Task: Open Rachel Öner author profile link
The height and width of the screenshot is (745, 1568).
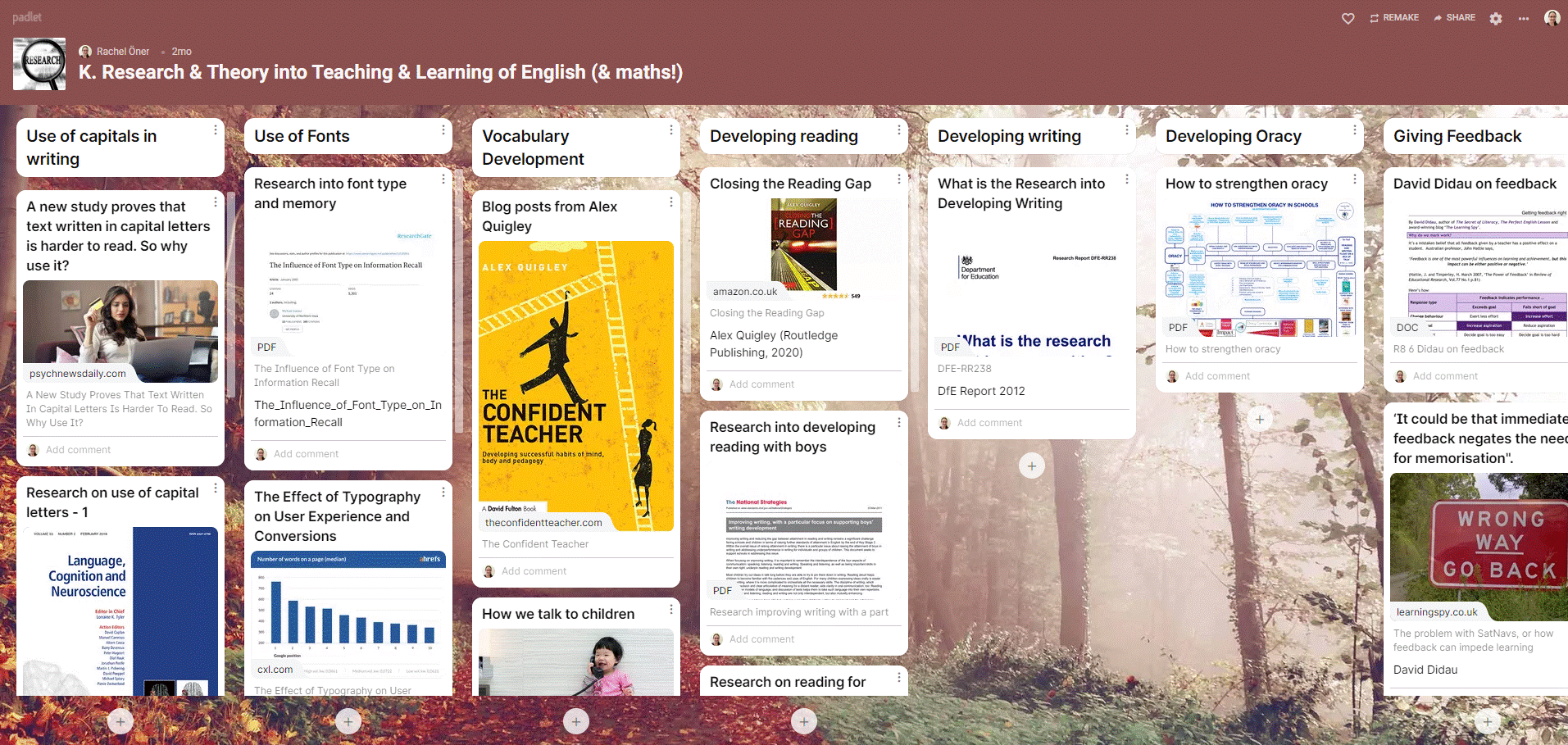Action: click(115, 51)
